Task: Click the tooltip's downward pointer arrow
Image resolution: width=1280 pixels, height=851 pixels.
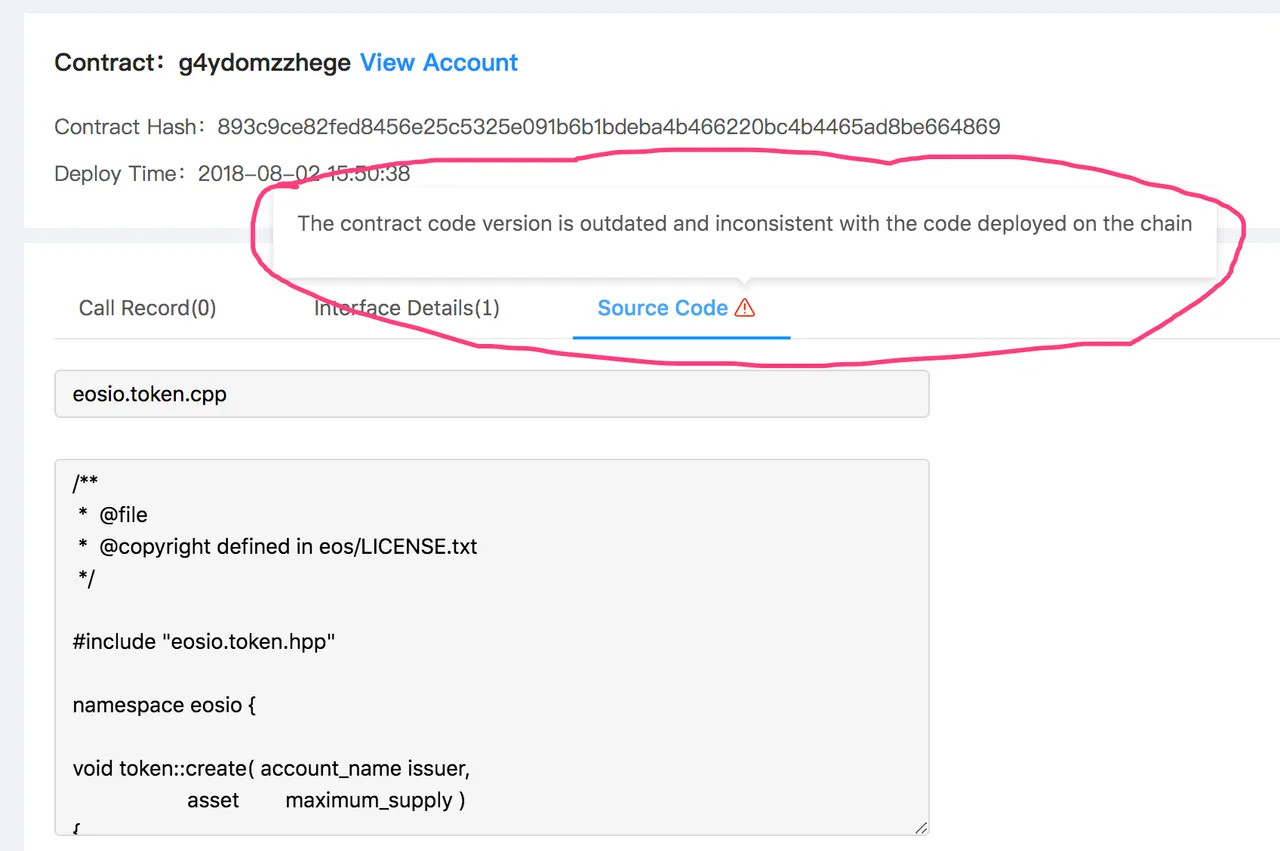Action: 741,283
